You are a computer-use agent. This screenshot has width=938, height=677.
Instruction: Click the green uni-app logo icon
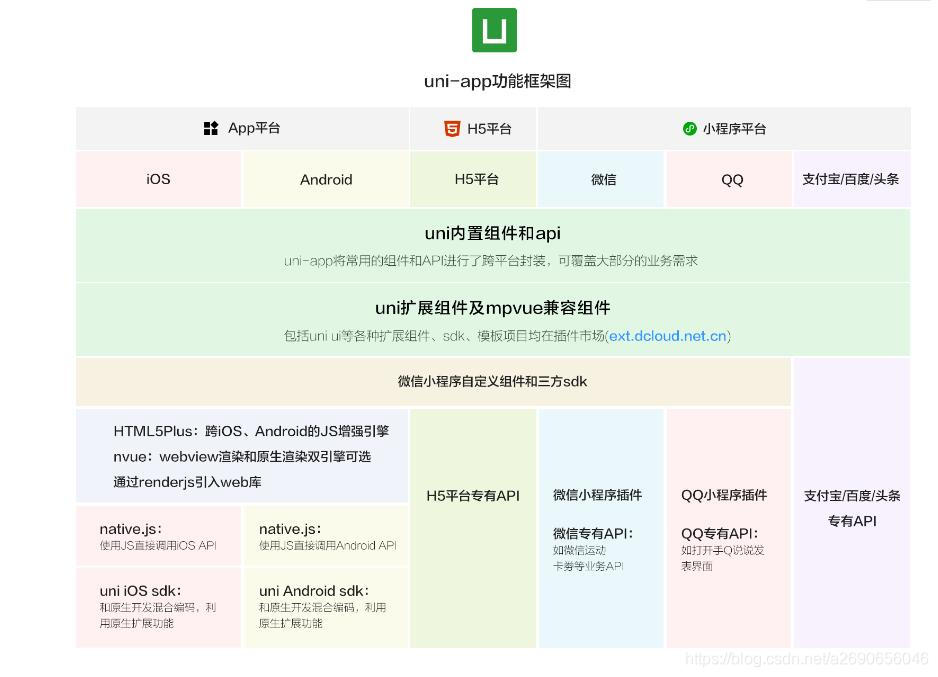[494, 30]
